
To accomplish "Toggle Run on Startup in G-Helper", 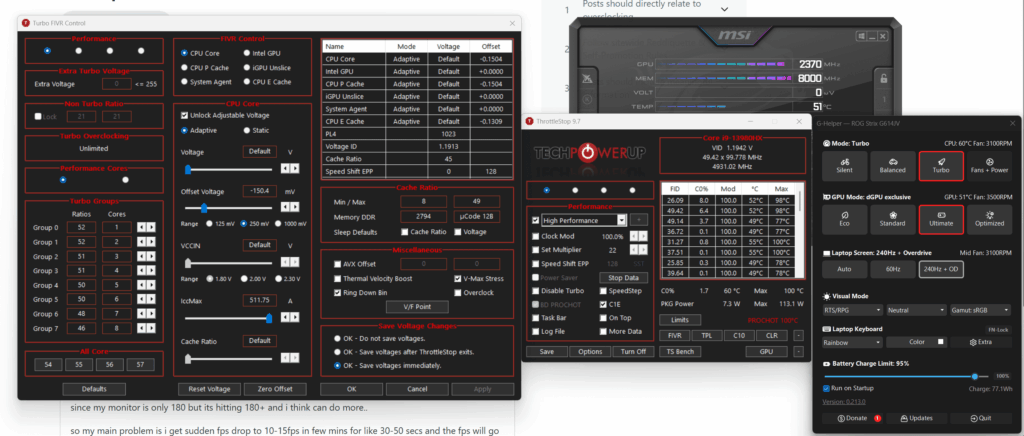I will click(826, 388).
